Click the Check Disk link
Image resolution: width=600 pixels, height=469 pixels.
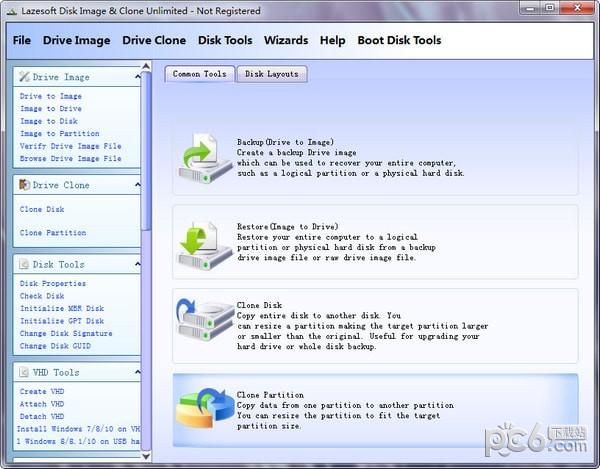pyautogui.click(x=42, y=296)
